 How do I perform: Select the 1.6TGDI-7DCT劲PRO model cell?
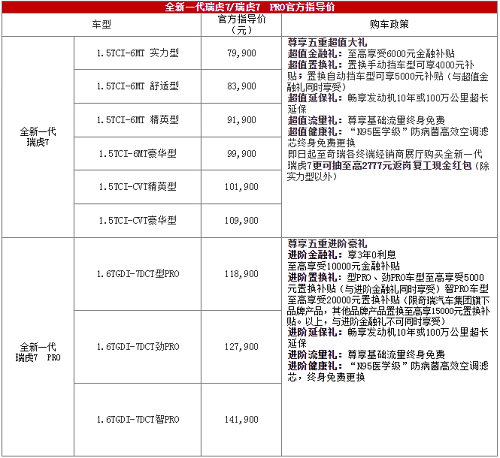pos(138,347)
